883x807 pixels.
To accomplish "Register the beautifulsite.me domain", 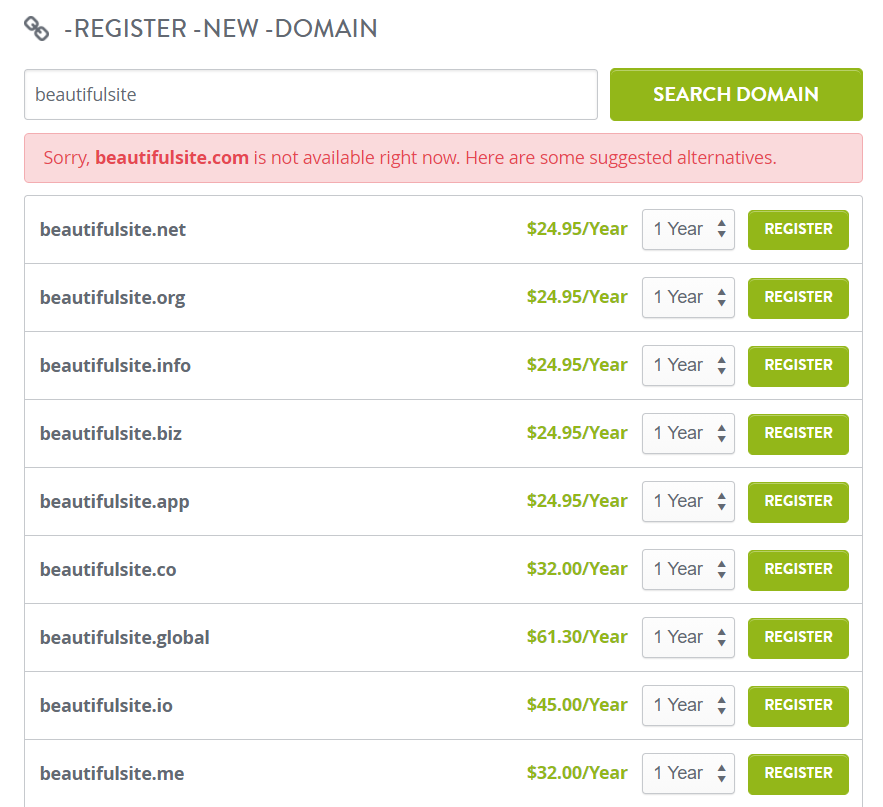I will pos(798,773).
